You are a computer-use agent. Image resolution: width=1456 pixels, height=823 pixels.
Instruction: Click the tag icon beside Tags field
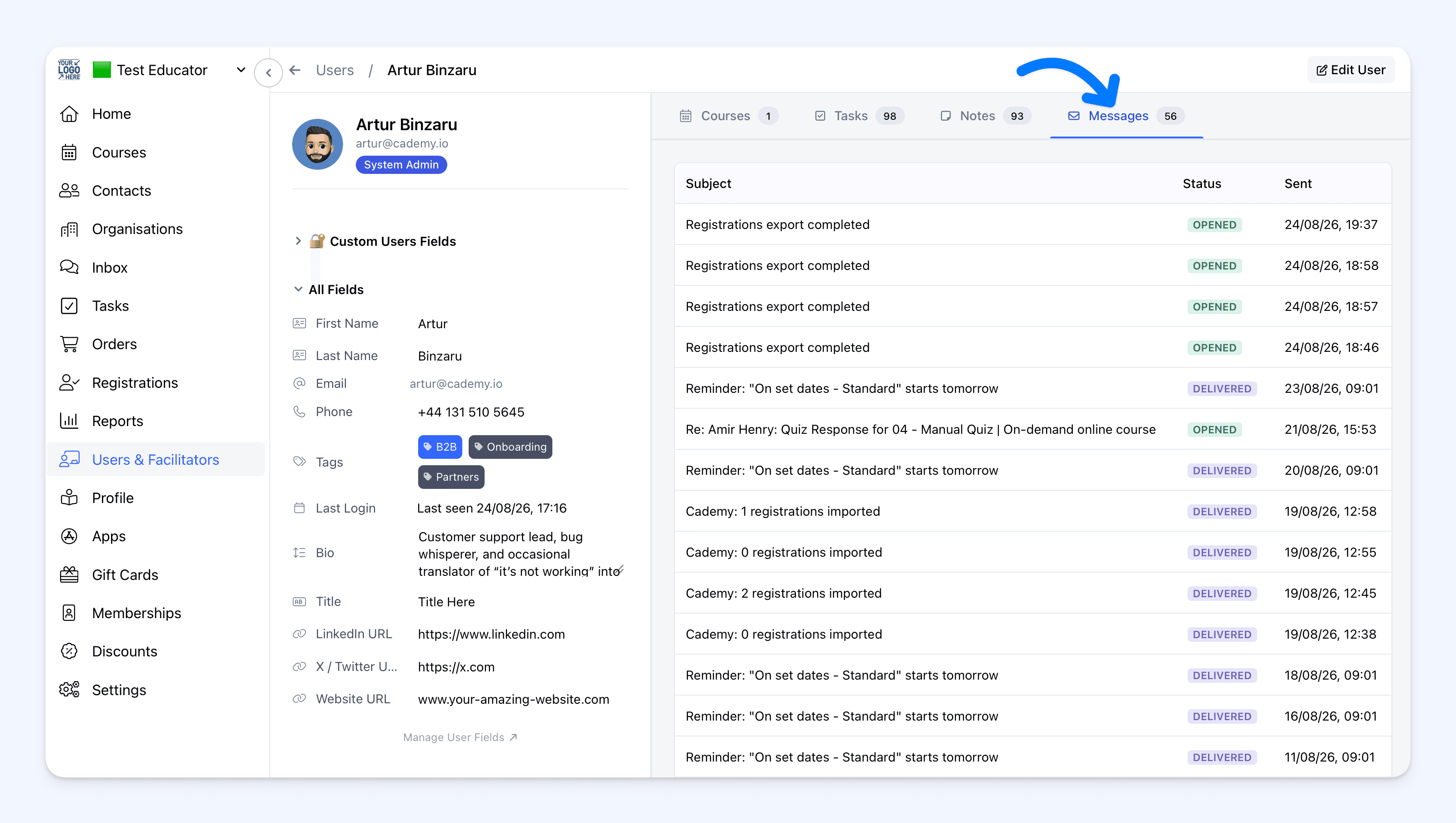click(x=299, y=462)
